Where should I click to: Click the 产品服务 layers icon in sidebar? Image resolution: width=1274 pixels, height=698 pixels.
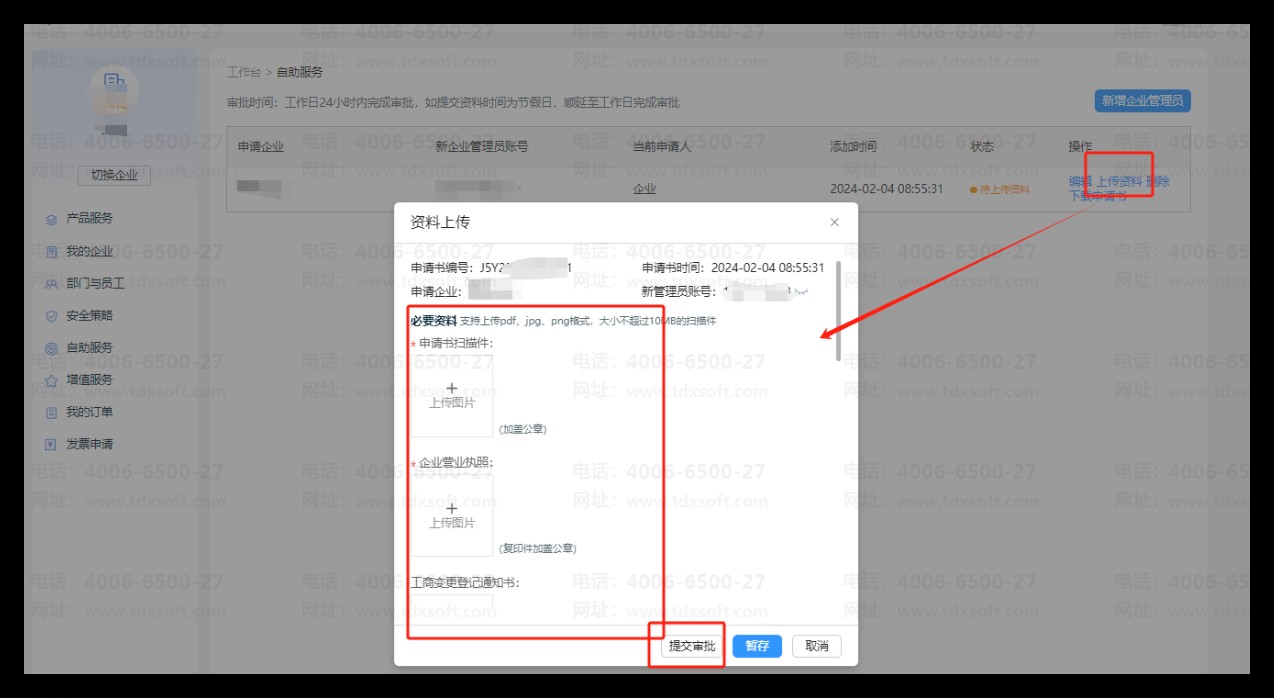tap(51, 219)
